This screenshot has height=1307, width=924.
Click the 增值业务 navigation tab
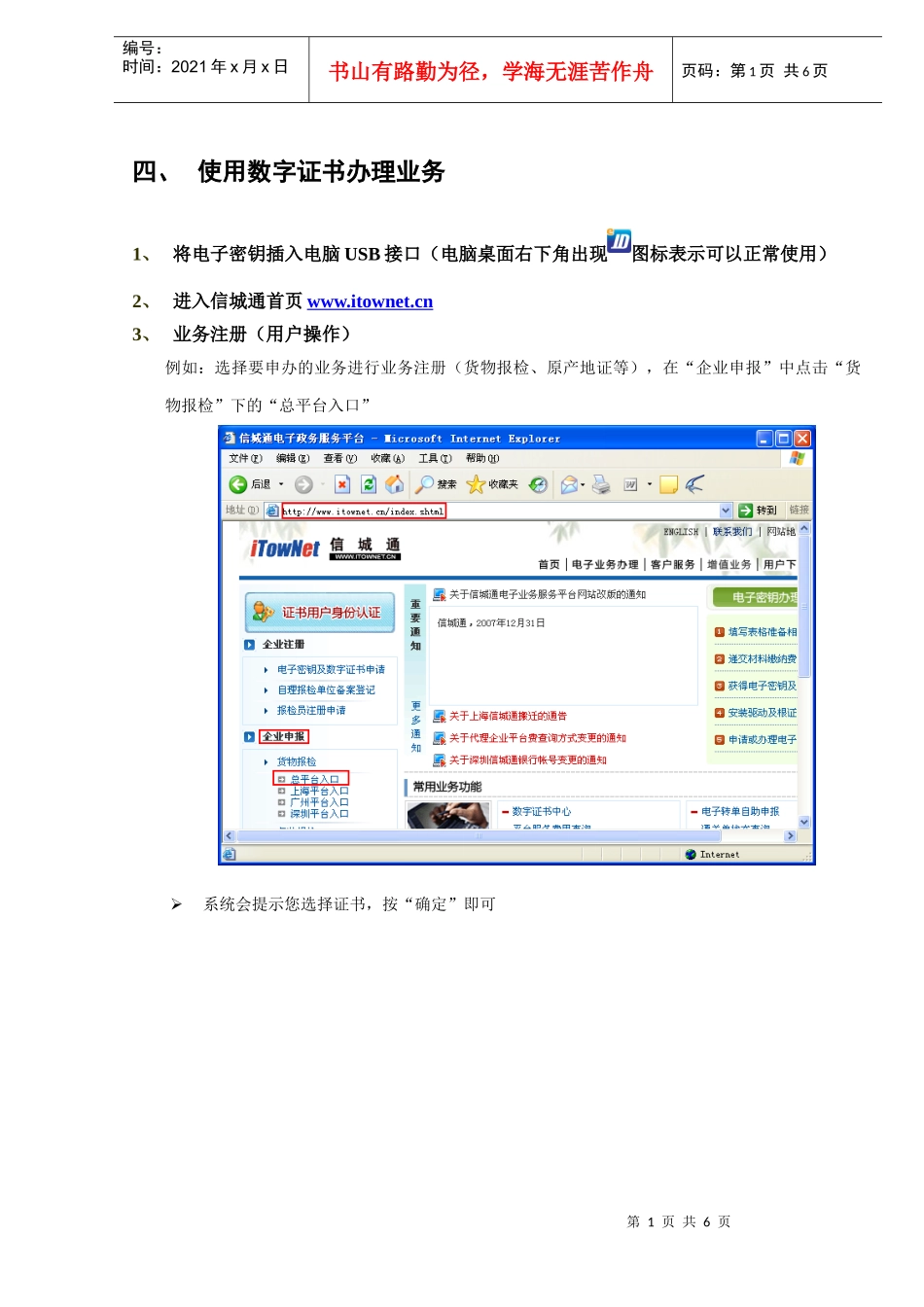[729, 565]
